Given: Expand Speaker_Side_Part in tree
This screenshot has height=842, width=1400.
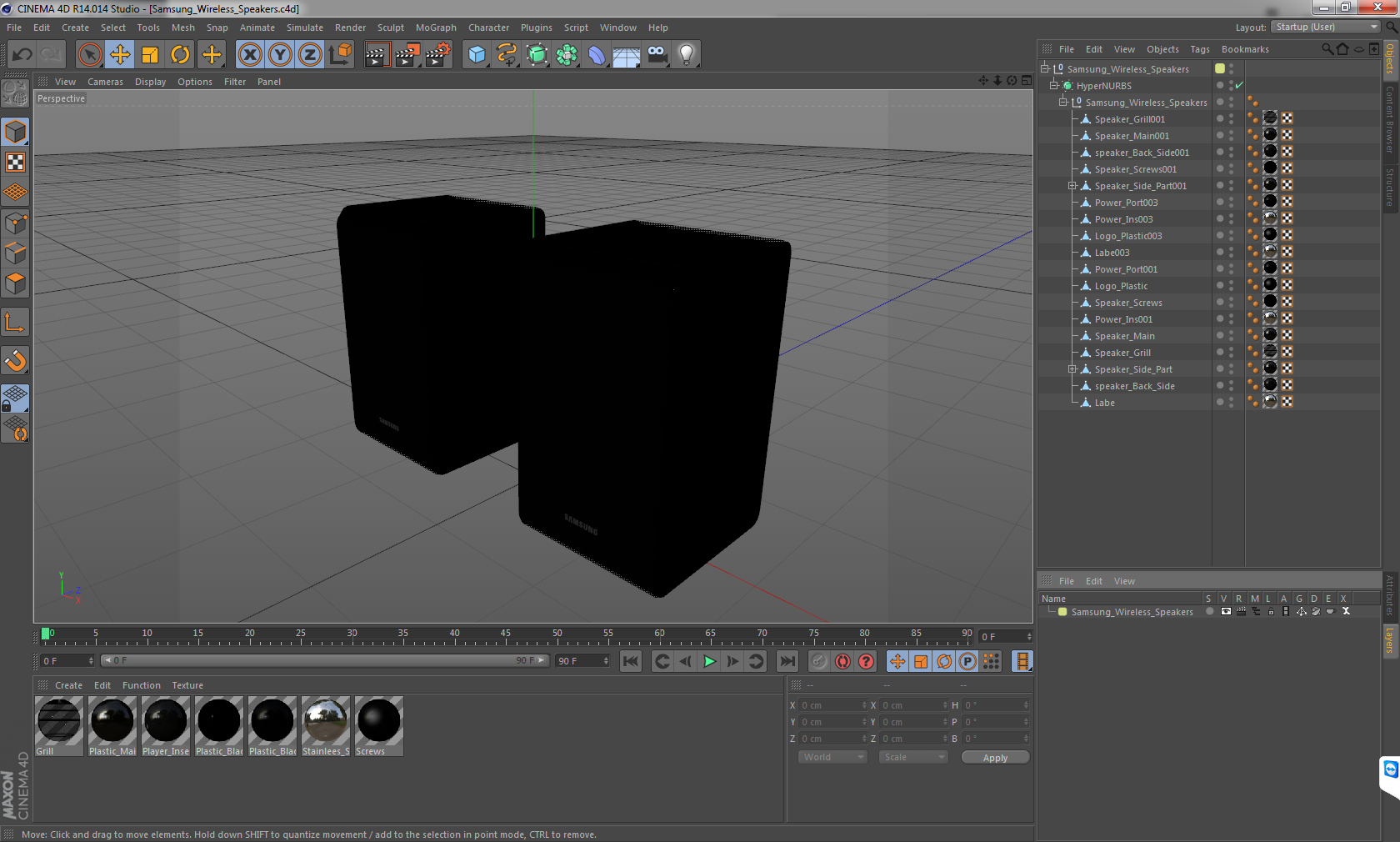Looking at the screenshot, I should pos(1072,368).
